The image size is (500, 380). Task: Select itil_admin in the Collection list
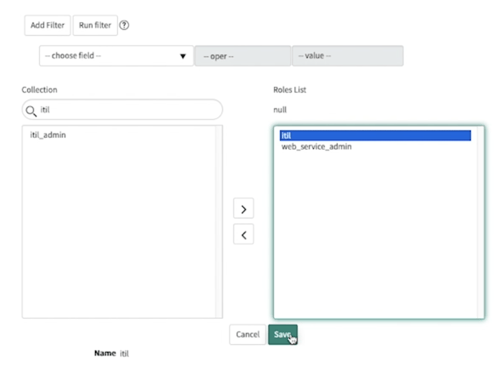[x=48, y=135]
